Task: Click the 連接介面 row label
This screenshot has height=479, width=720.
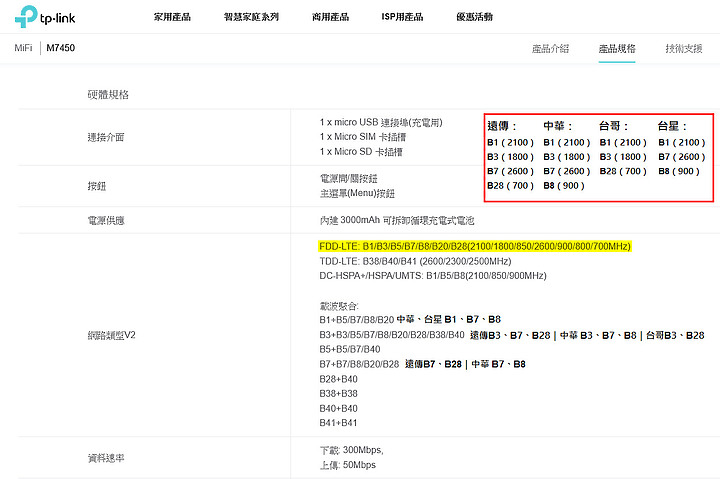Action: click(106, 137)
